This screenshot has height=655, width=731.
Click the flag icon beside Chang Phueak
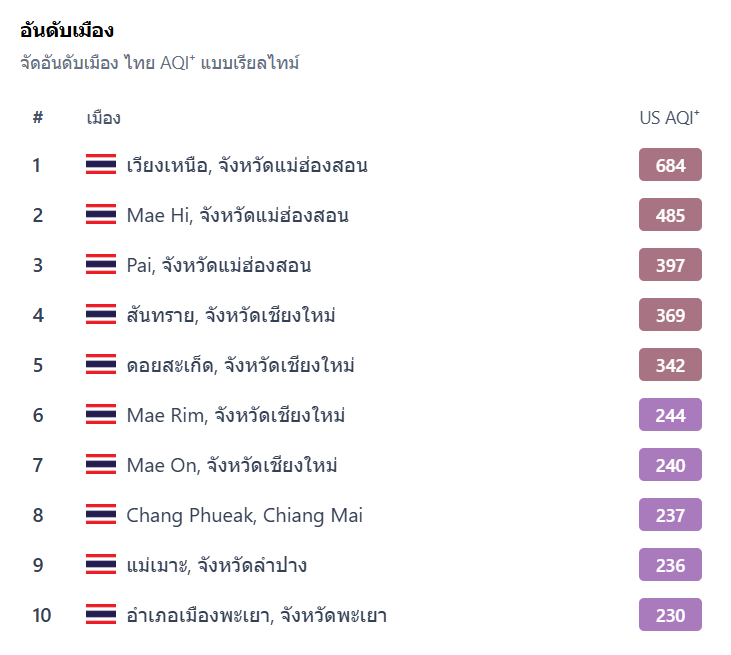pyautogui.click(x=101, y=515)
